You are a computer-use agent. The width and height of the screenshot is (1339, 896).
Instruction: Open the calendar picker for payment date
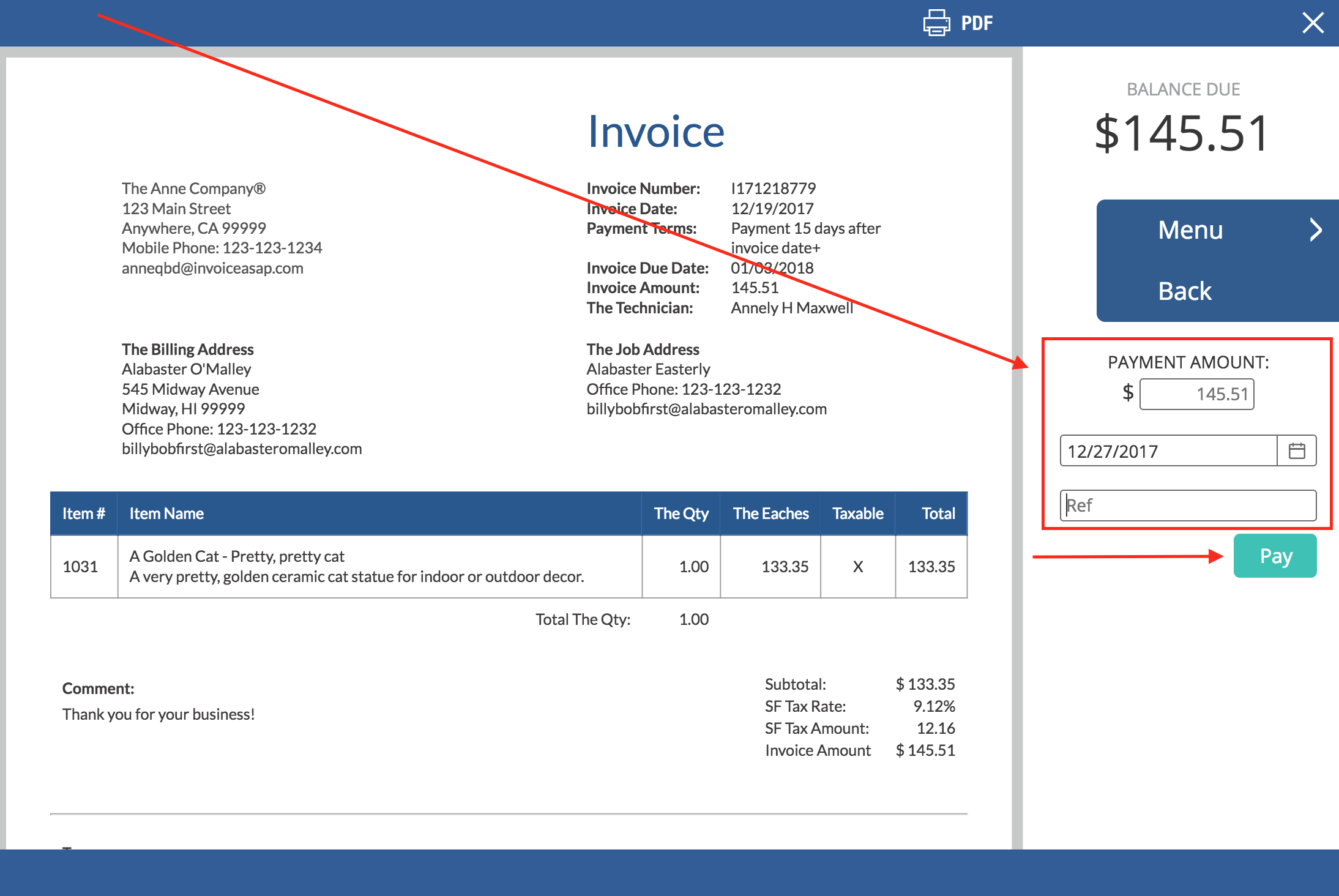[x=1297, y=451]
